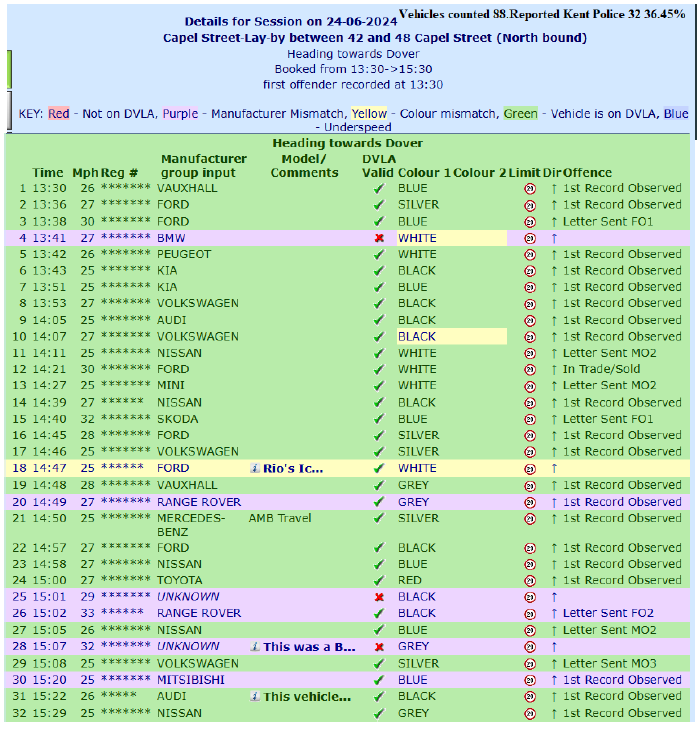Screen dimensions: 700x734
Task: Click direction arrow in PEUGEOT row
Action: click(554, 255)
